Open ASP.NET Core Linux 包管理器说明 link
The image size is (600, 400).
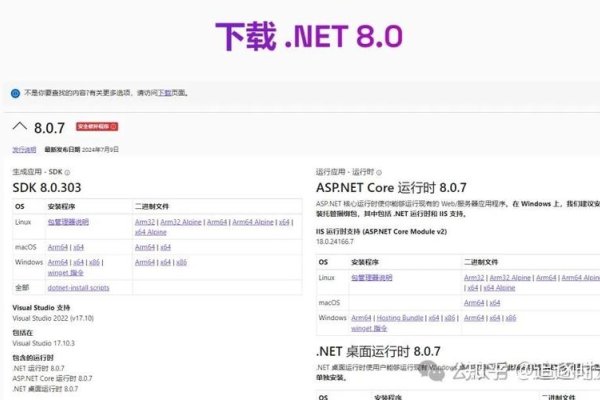(x=372, y=278)
